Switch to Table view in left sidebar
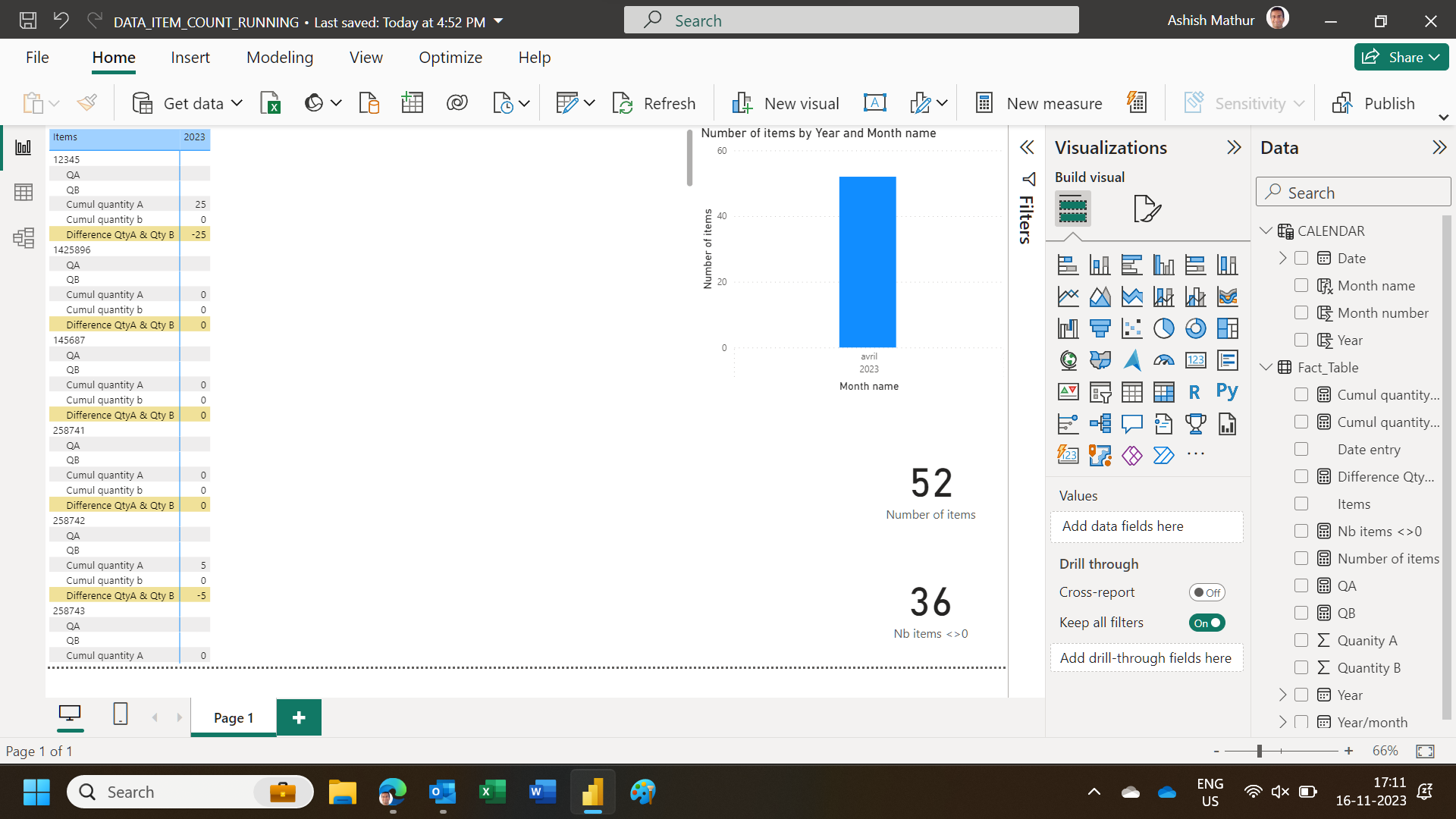Screen dimensions: 1456x819 [x=24, y=193]
